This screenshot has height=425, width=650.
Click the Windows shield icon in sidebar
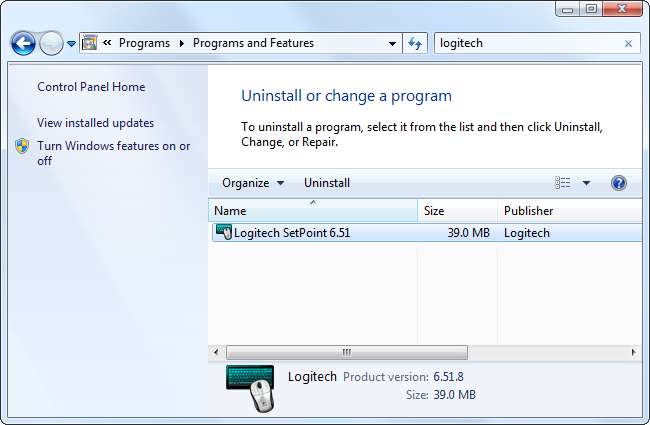click(22, 146)
